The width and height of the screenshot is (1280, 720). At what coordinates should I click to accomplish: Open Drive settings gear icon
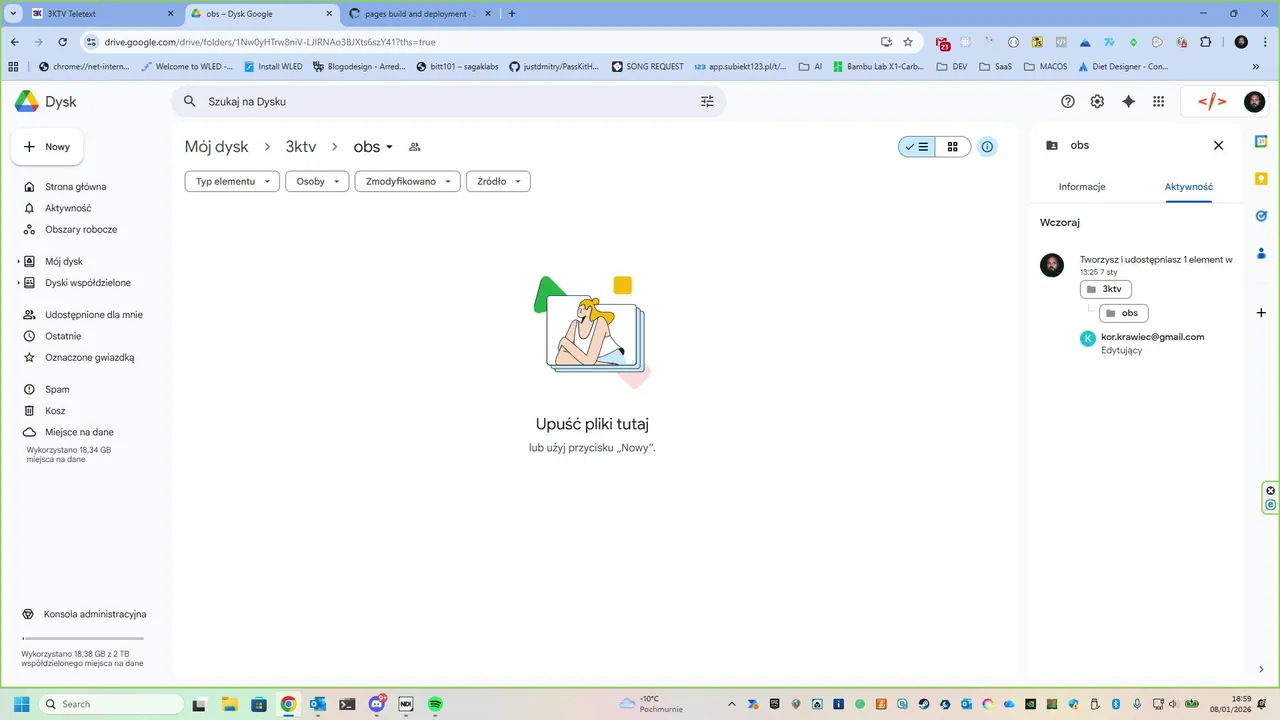[1097, 101]
